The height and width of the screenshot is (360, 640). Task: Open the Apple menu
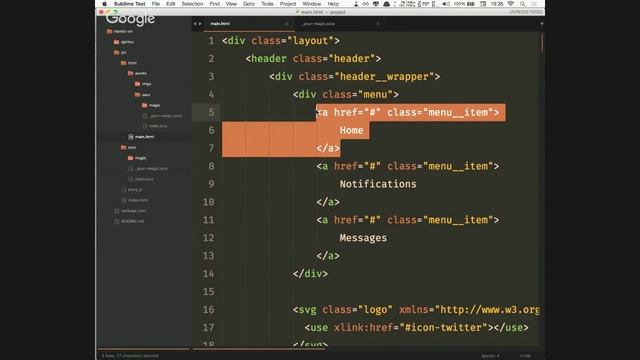[104, 4]
